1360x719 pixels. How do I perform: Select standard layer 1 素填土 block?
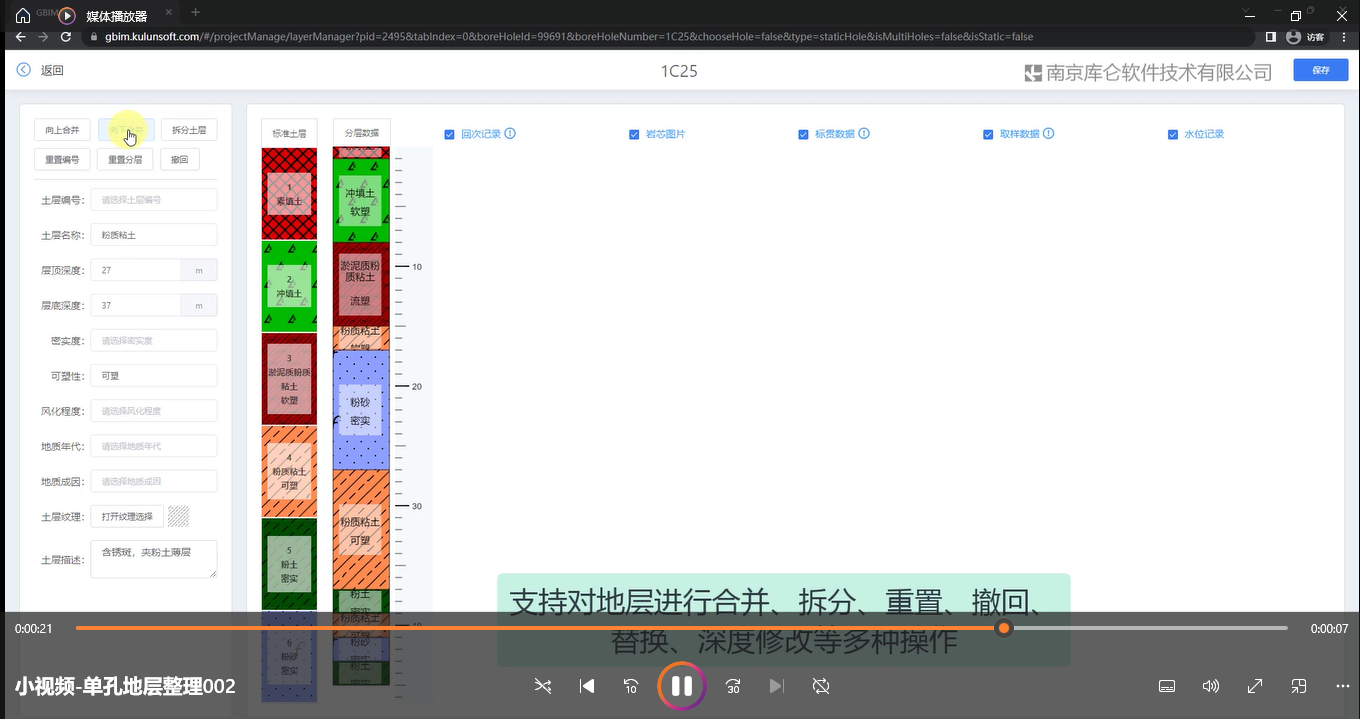pos(289,194)
